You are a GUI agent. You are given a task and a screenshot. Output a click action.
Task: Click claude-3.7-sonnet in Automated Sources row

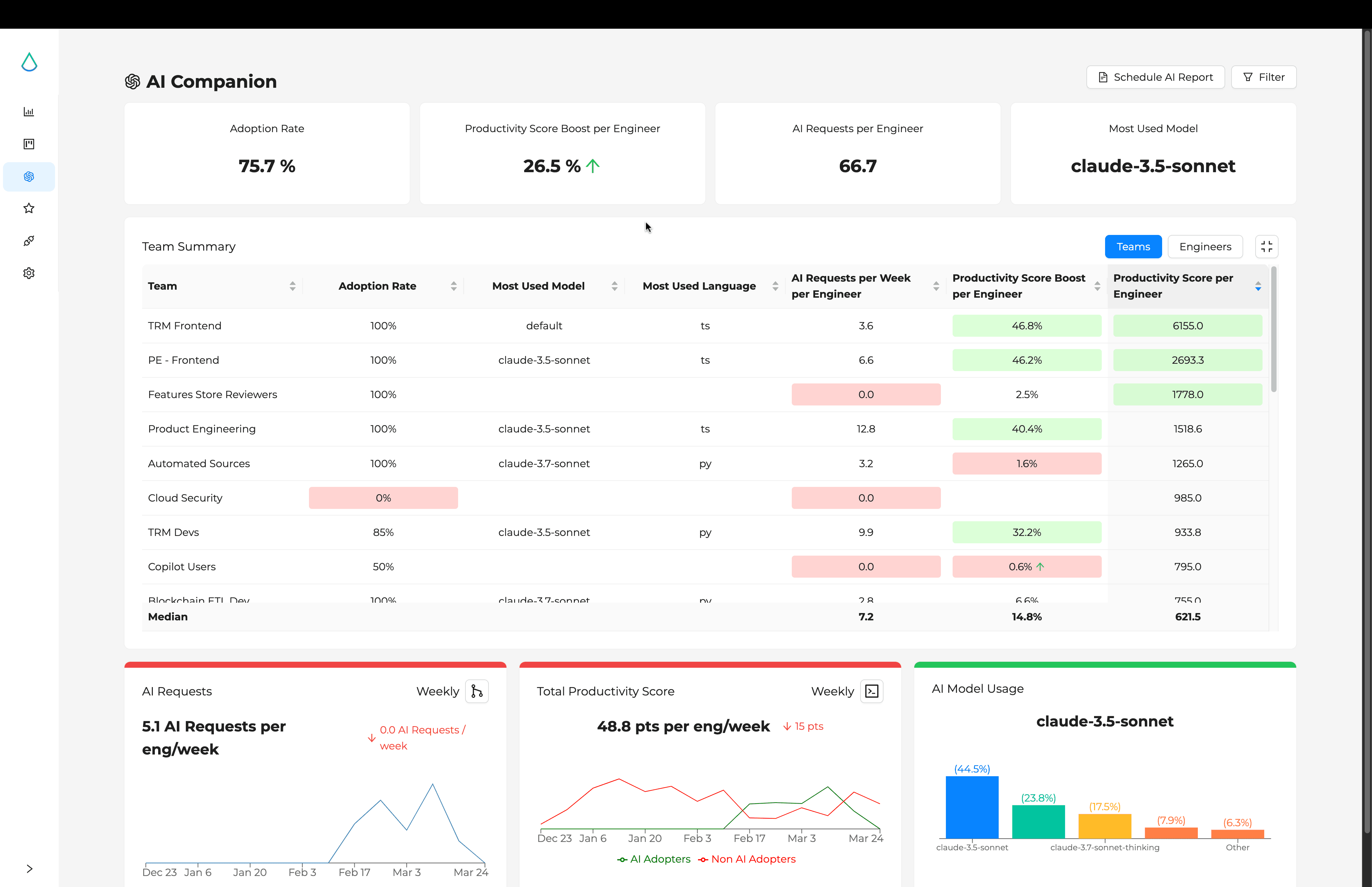[x=544, y=464]
